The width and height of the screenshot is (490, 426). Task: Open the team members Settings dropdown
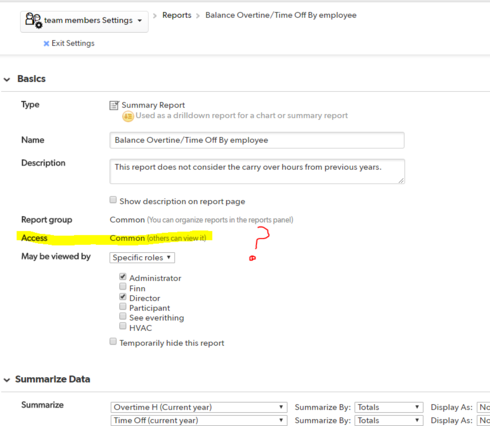tap(84, 21)
